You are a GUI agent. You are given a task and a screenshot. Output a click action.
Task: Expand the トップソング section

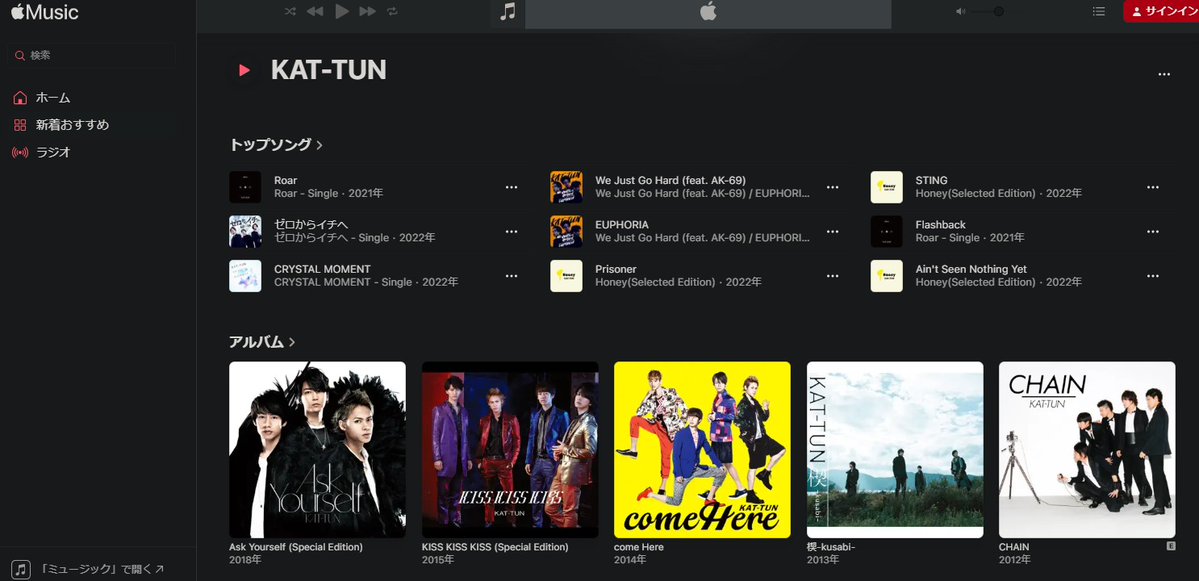319,144
